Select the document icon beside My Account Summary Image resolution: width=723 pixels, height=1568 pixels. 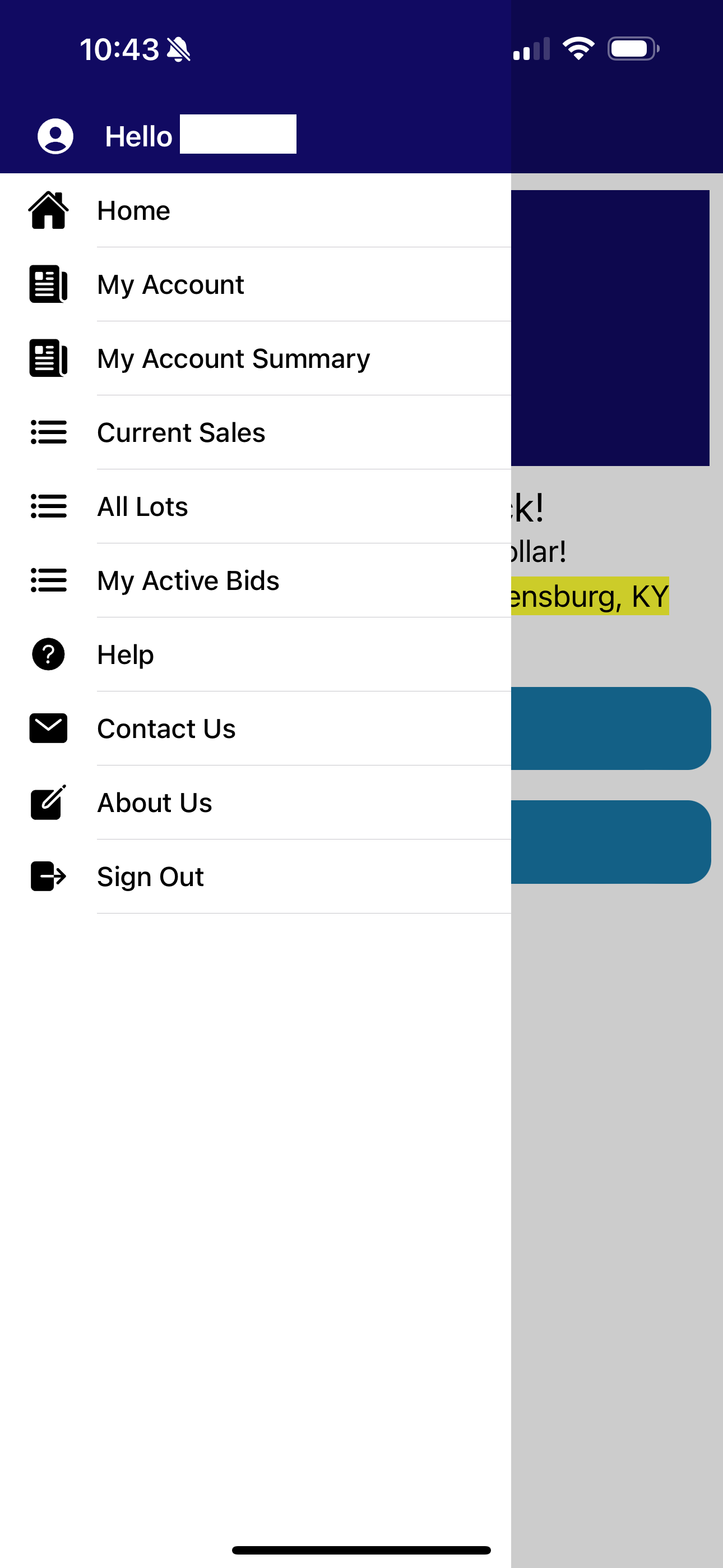48,358
